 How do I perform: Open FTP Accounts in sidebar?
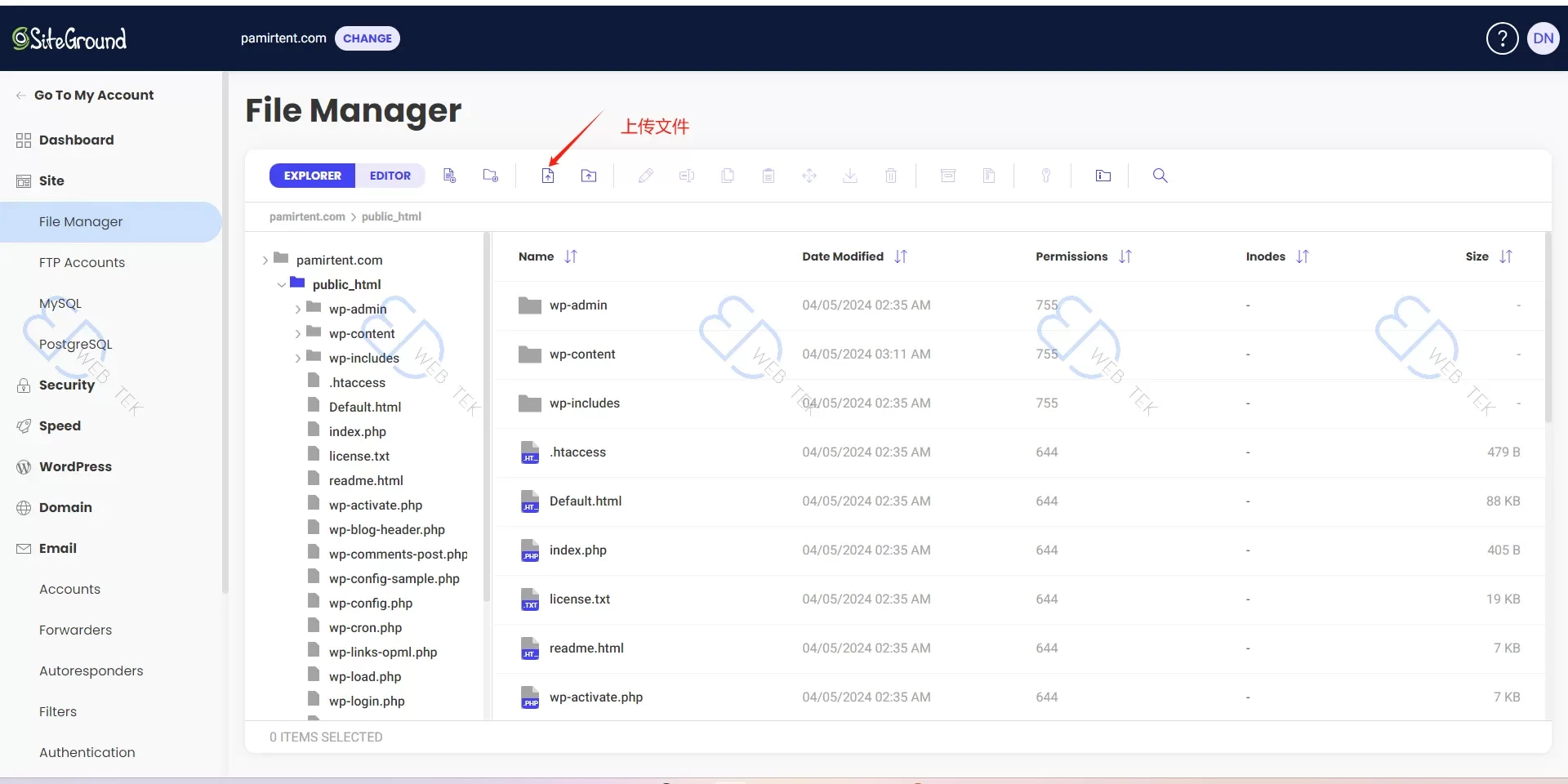pos(82,262)
